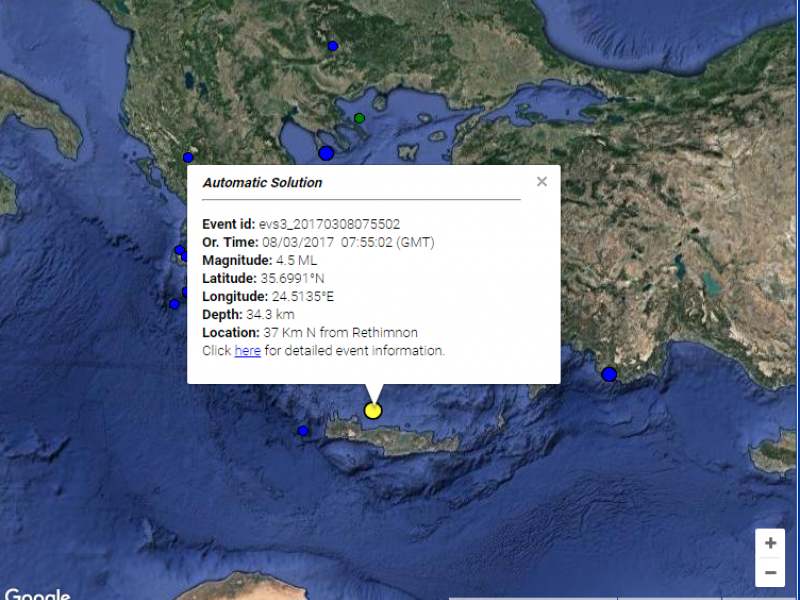
Task: Click the Google logo in the corner
Action: tap(37, 593)
